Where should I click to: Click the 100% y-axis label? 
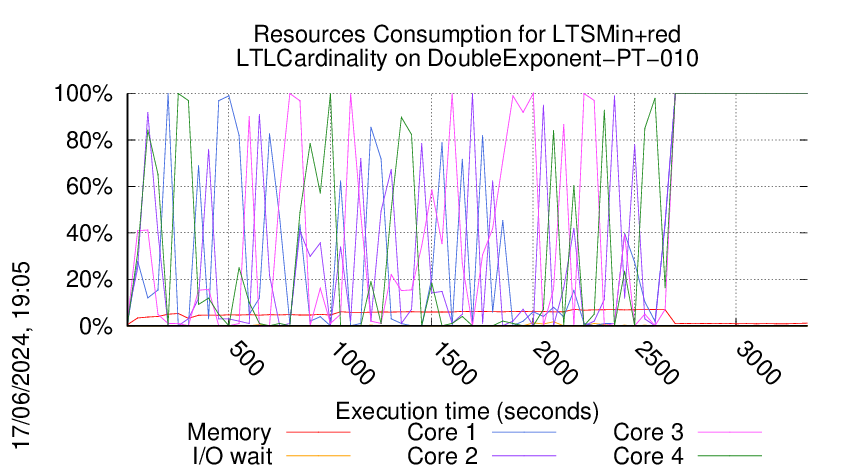click(x=83, y=94)
